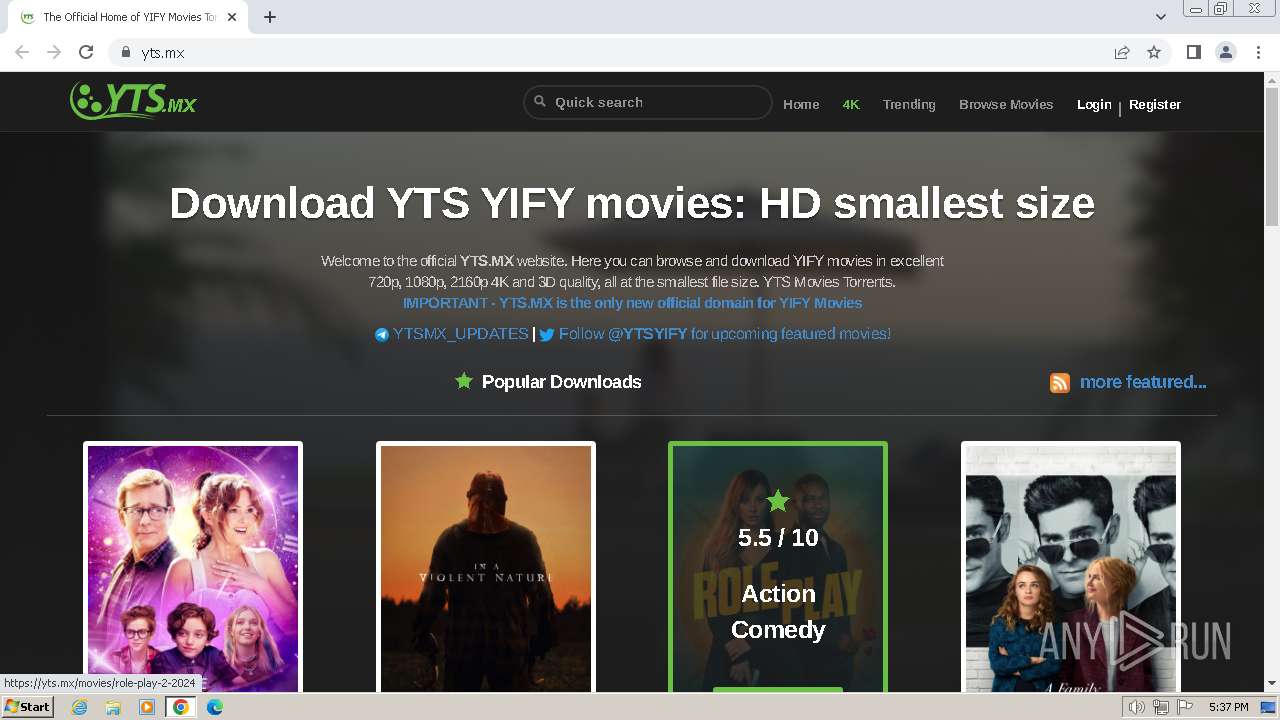
Task: Open the 4K menu item
Action: click(x=851, y=104)
